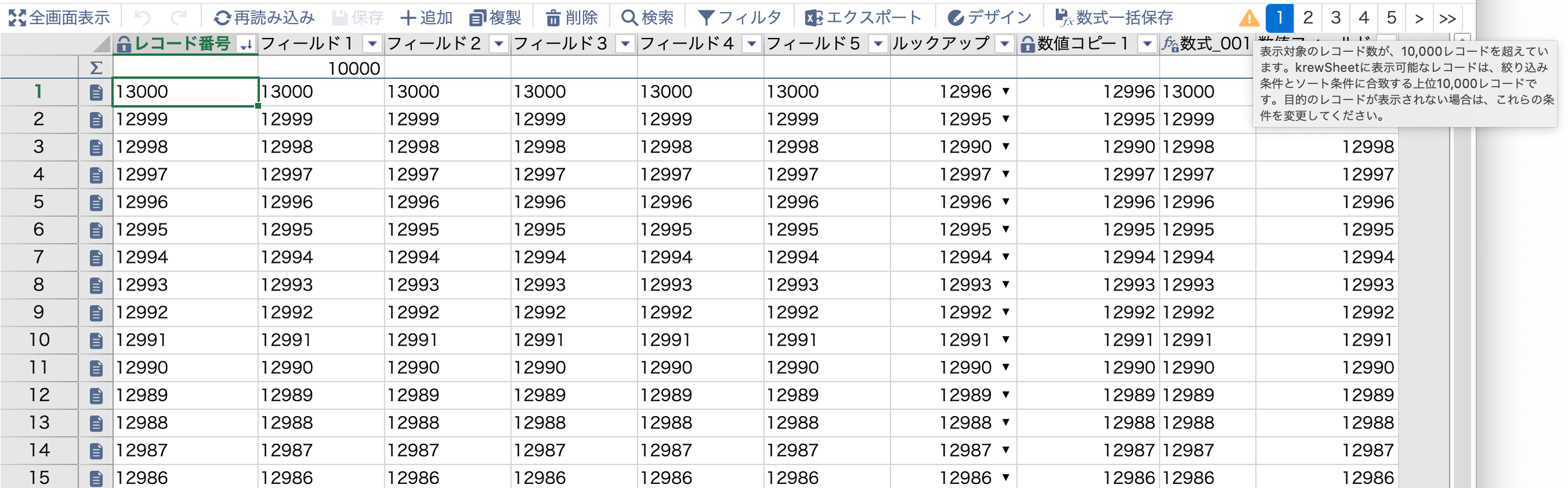Go to page 3 in pagination
The width and height of the screenshot is (1568, 488).
click(x=1335, y=18)
